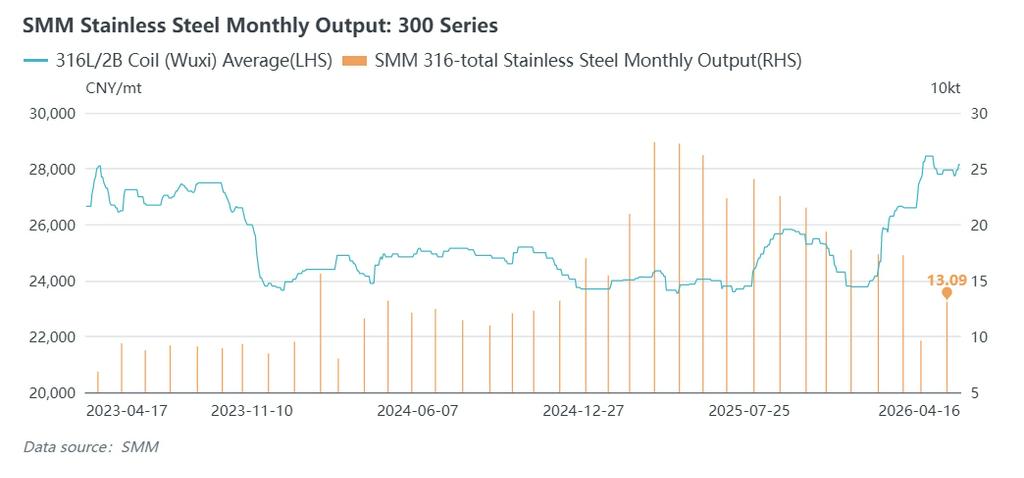The height and width of the screenshot is (478, 1024).
Task: Toggle SMM 316-total Monthly Output series
Action: click(588, 61)
